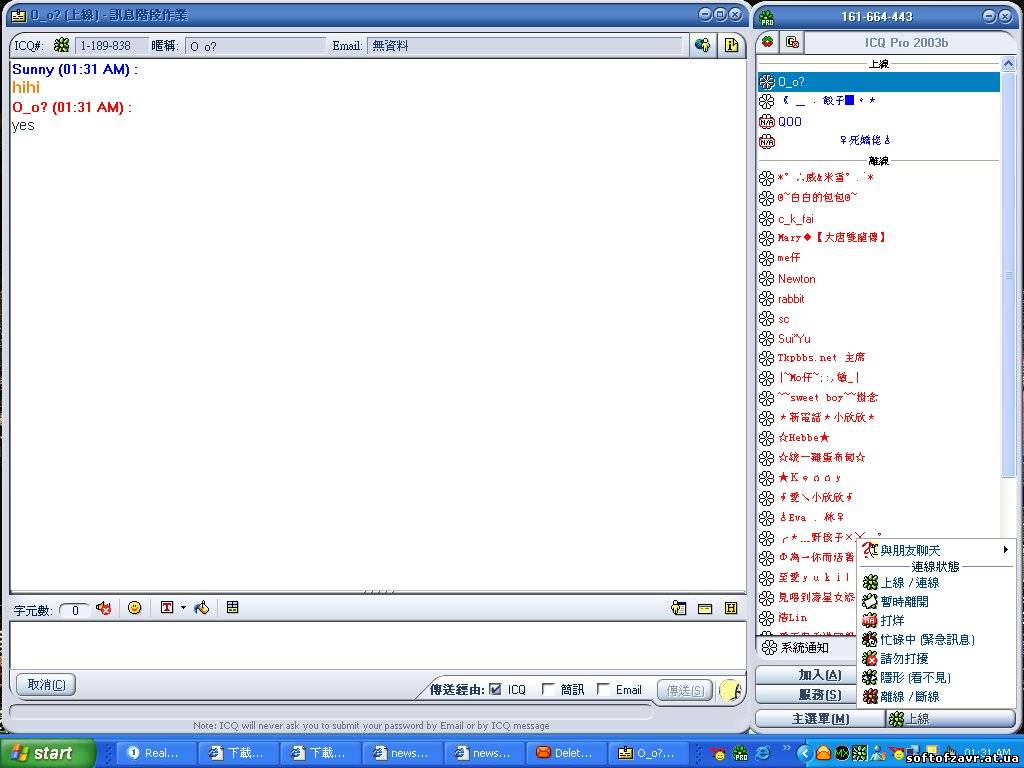
Task: Click the red flower icon tab in the contact list
Action: click(768, 42)
